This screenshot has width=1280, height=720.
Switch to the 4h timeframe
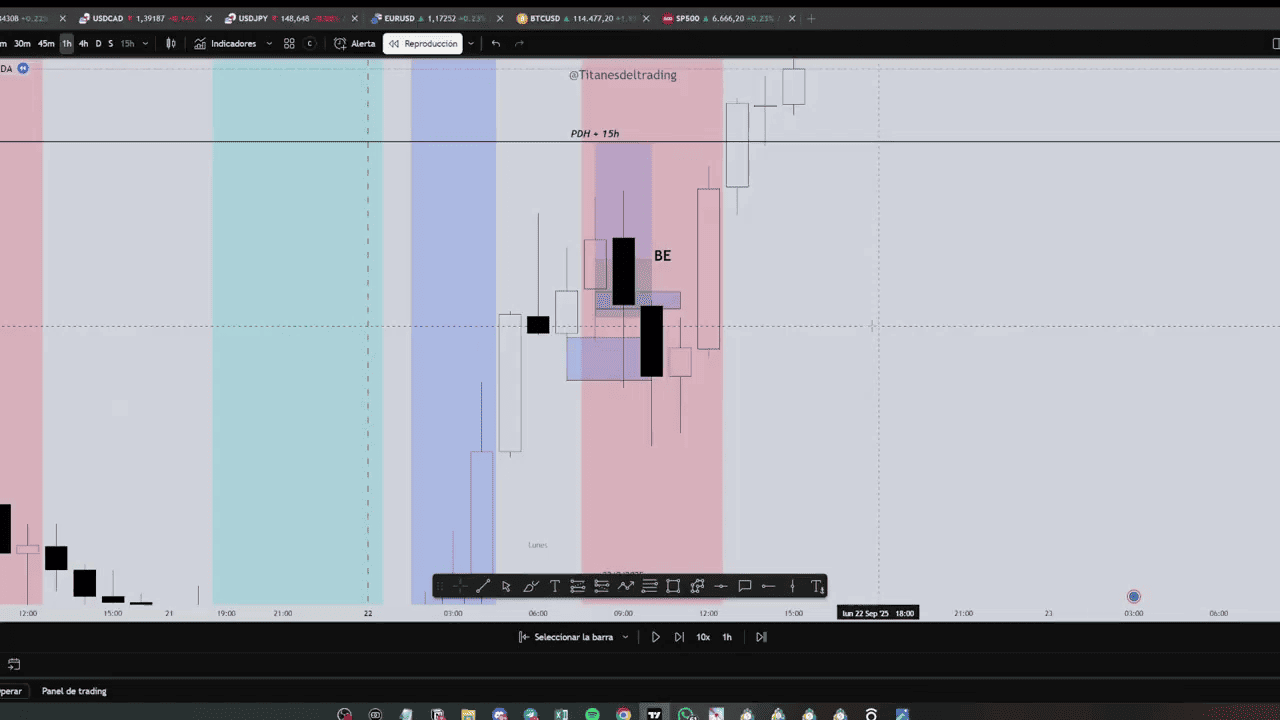83,43
